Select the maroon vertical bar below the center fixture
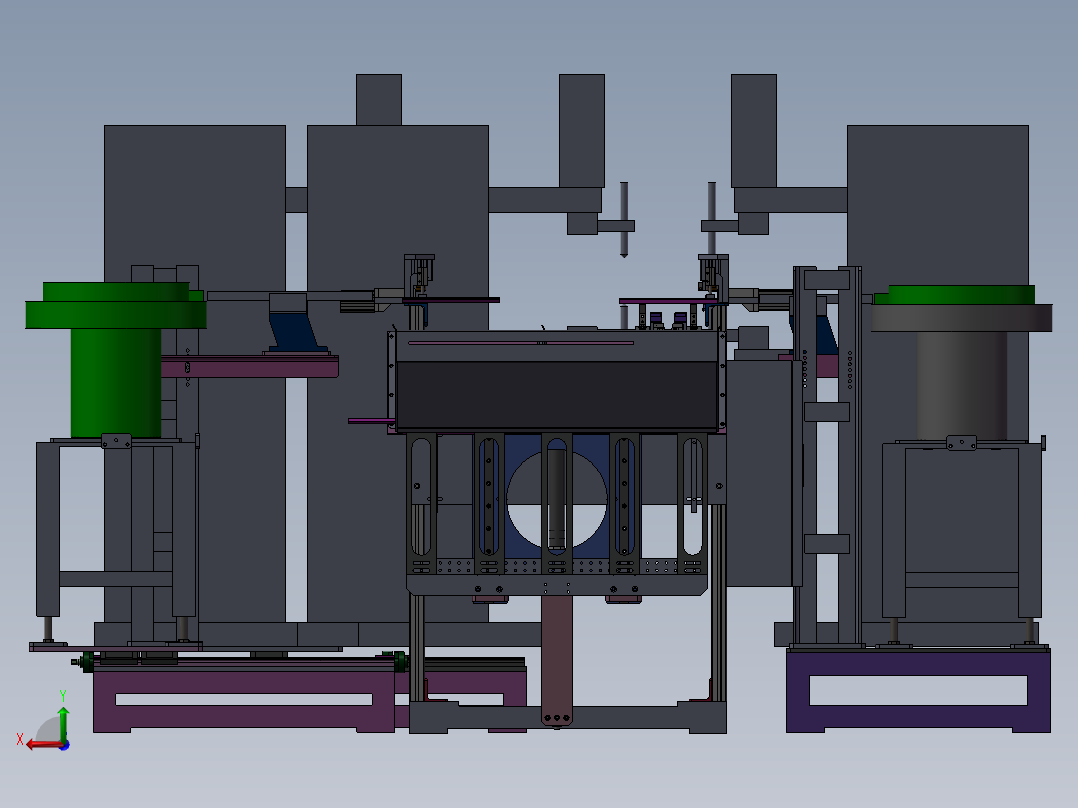The width and height of the screenshot is (1078, 808). click(x=557, y=660)
